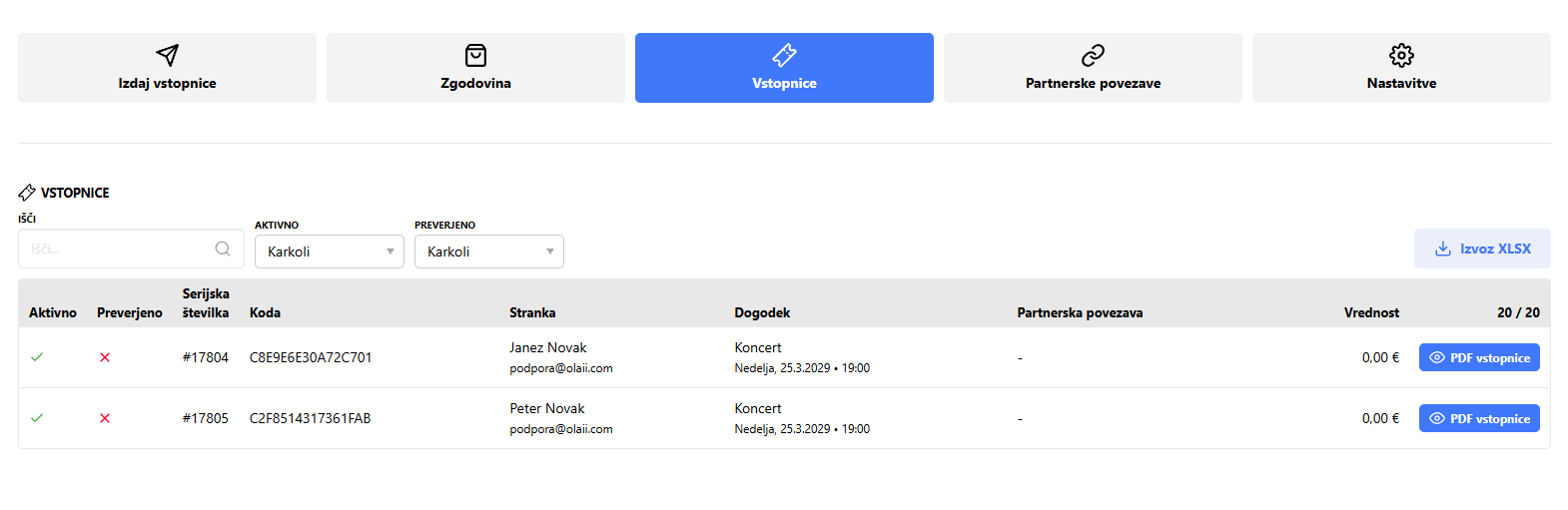1568x510 pixels.
Task: Click the magnifier icon in search field
Action: tap(223, 249)
